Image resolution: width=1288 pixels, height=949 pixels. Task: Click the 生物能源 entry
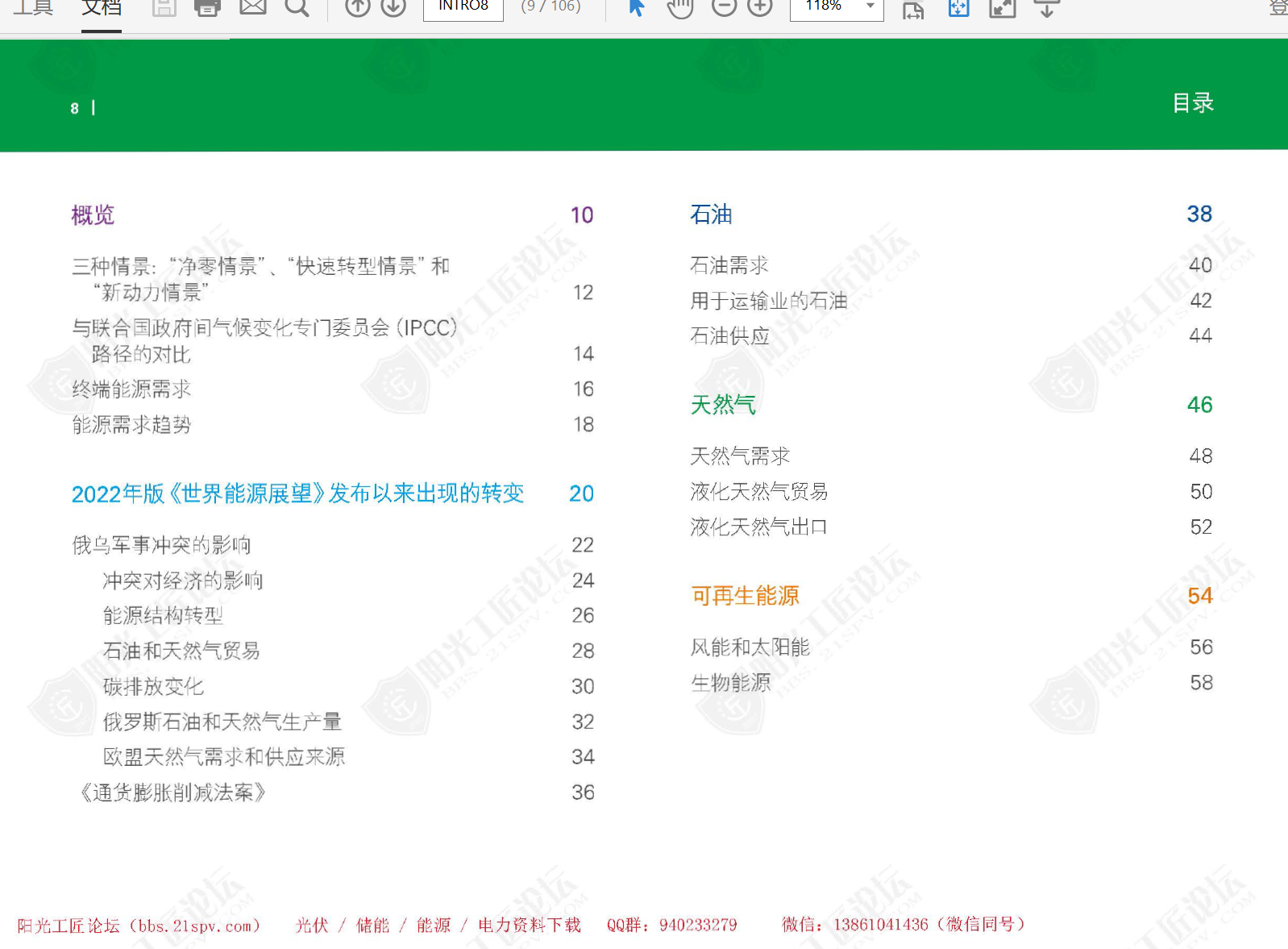[x=731, y=683]
